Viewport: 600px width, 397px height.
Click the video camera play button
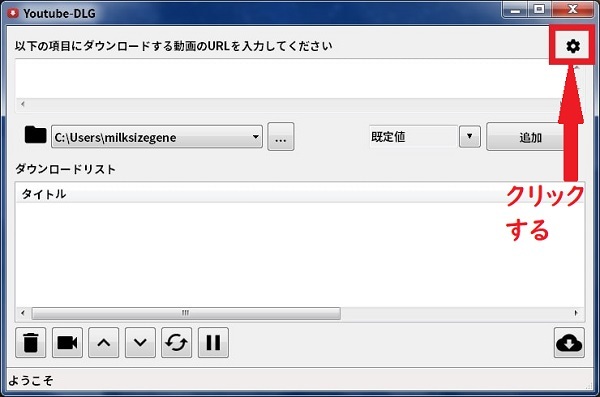67,342
